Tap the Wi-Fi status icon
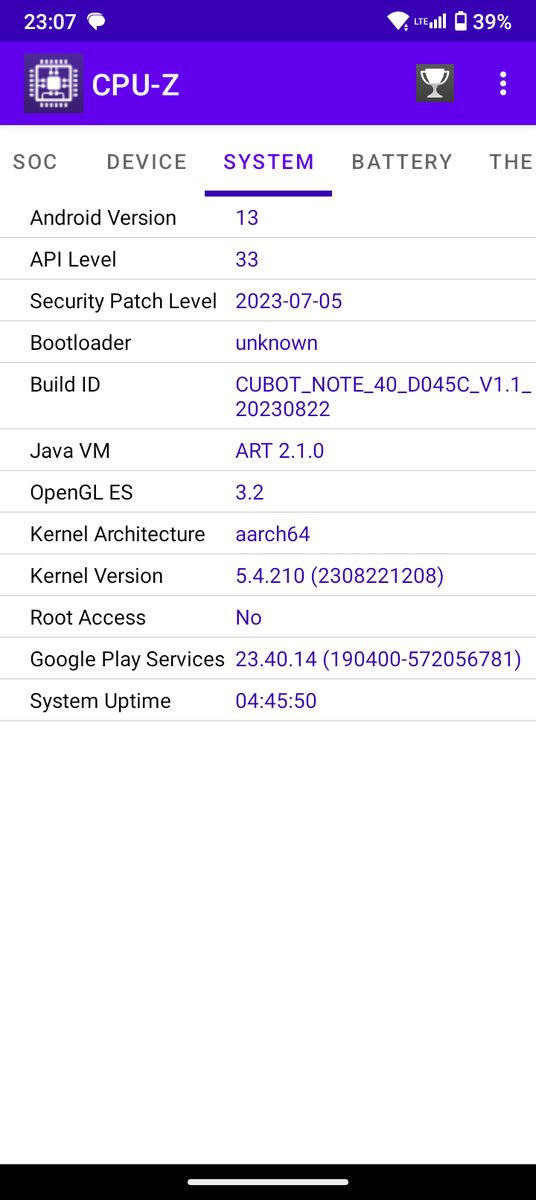The width and height of the screenshot is (536, 1200). 398,21
